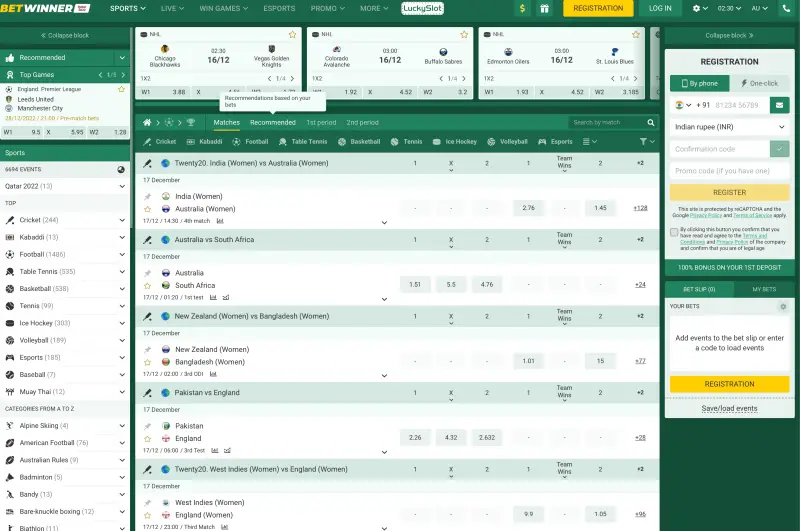This screenshot has height=531, width=800.
Task: Select odds 1.51 for Australia
Action: pyautogui.click(x=415, y=285)
